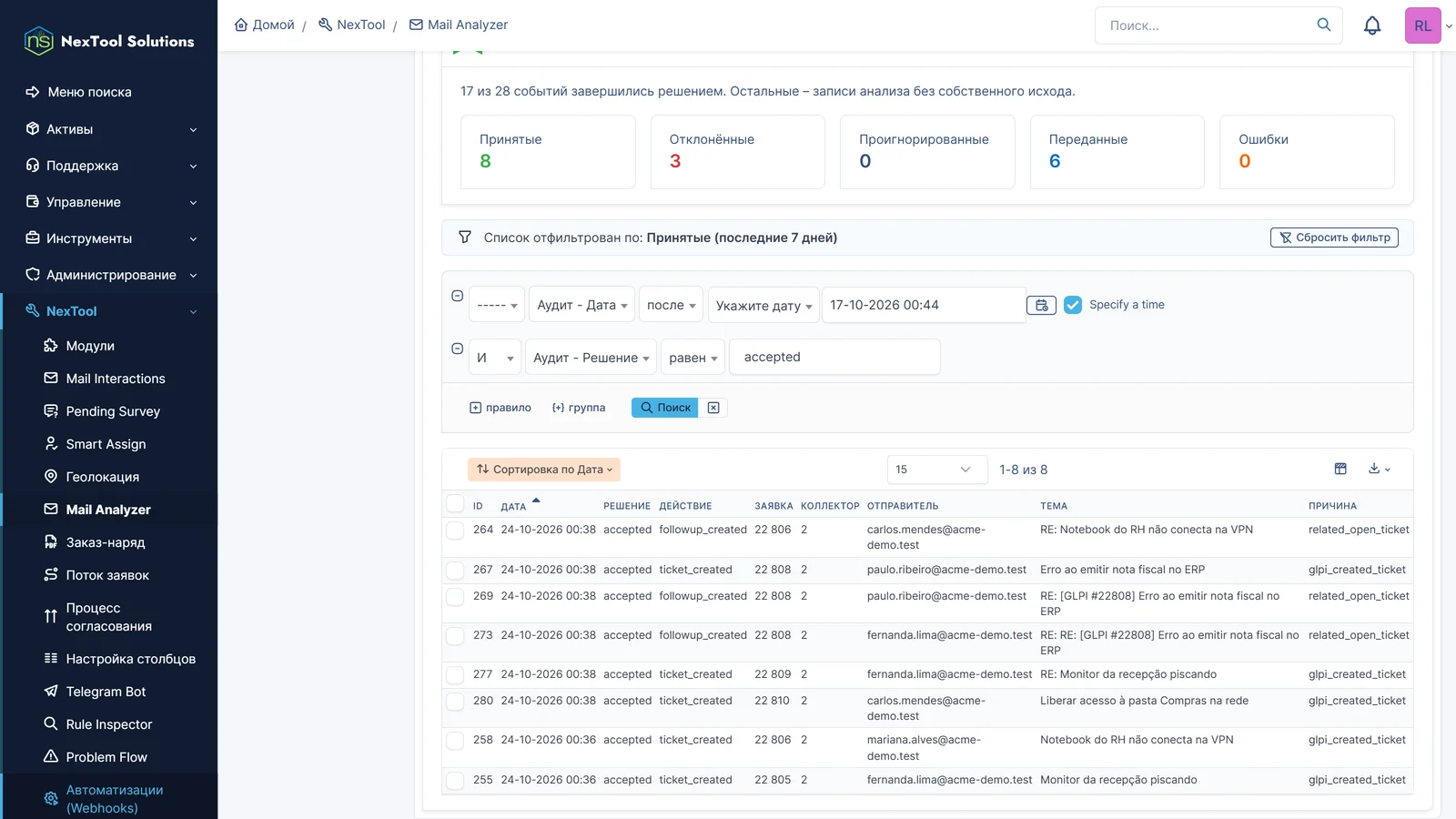Select all rows with header checkbox
The width and height of the screenshot is (1456, 819).
pyautogui.click(x=455, y=503)
